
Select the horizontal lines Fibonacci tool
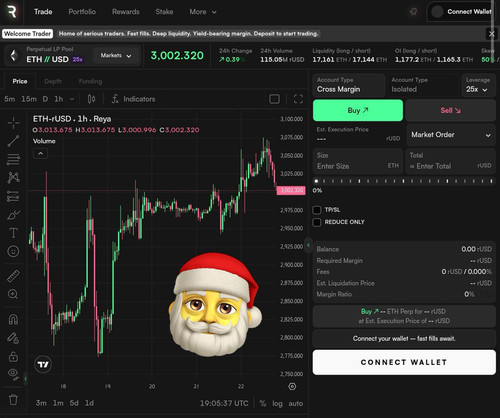point(13,159)
